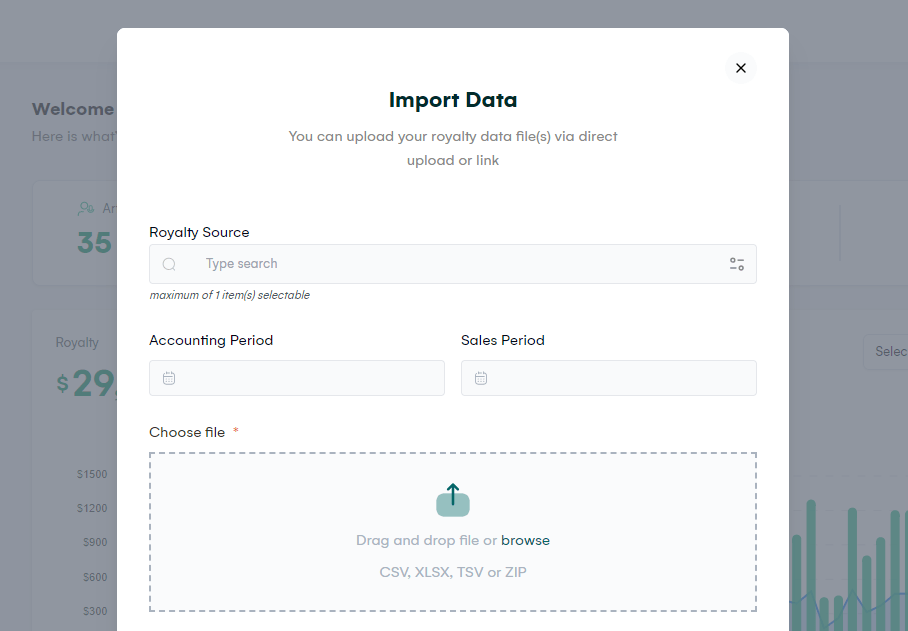Click the Royalty Source search field
The width and height of the screenshot is (908, 631).
453,264
